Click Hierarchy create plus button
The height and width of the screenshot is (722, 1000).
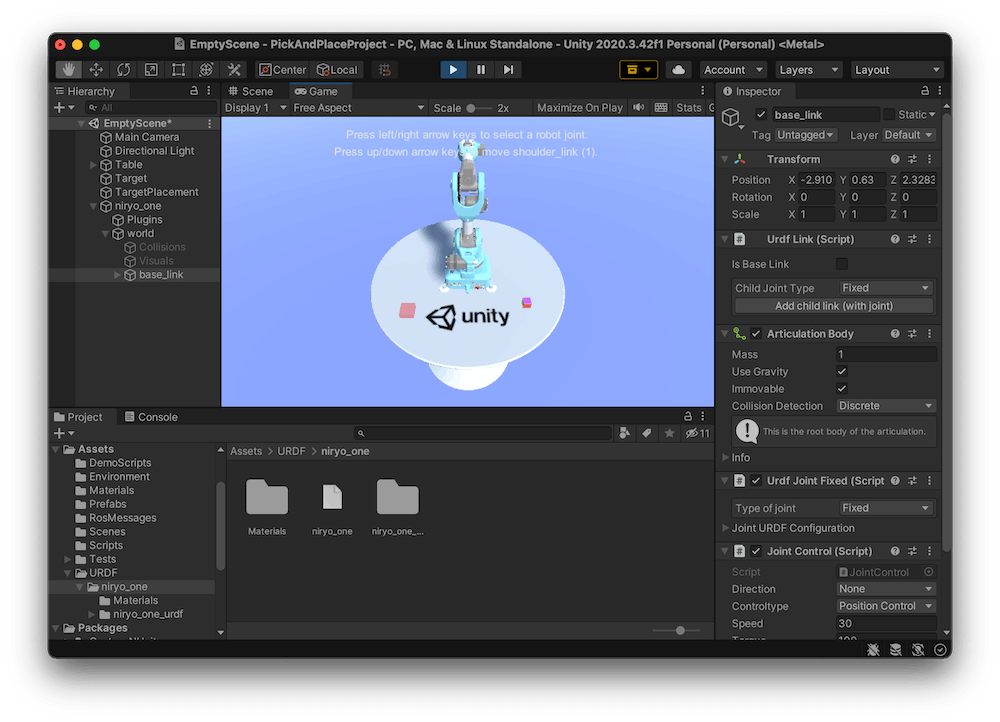click(64, 108)
